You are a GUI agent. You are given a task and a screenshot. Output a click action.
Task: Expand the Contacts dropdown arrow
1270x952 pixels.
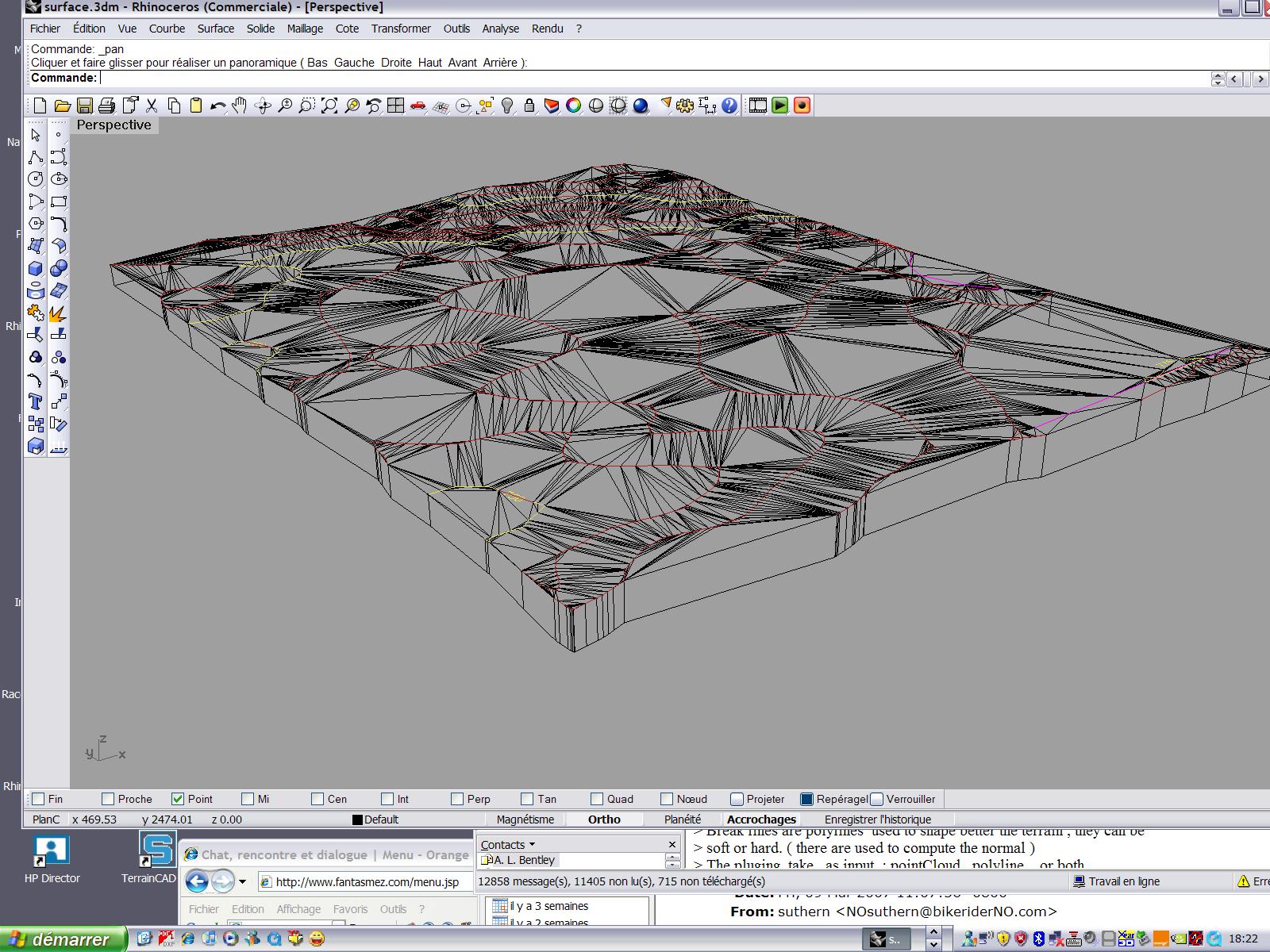pos(532,845)
